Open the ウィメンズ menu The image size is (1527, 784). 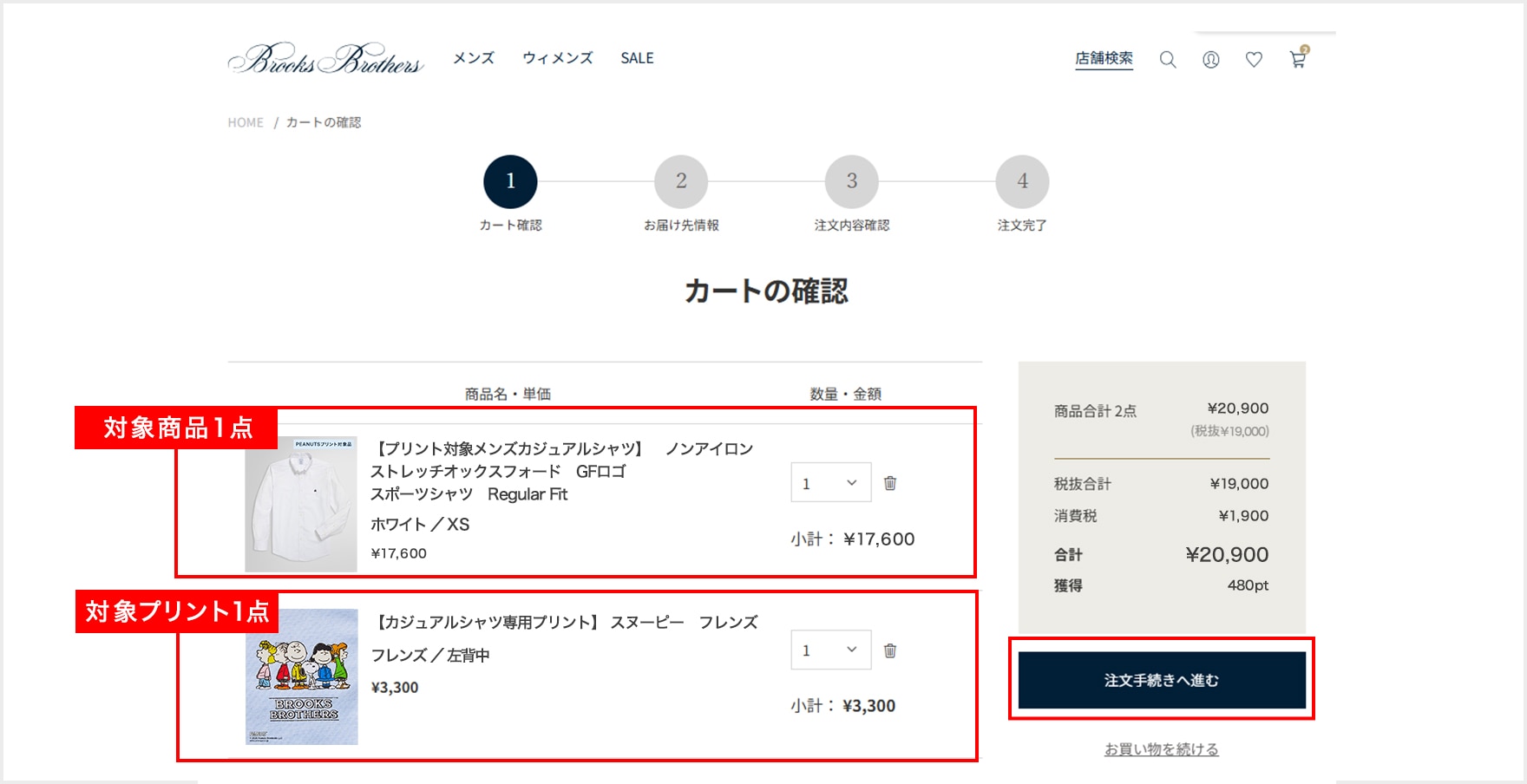[558, 58]
